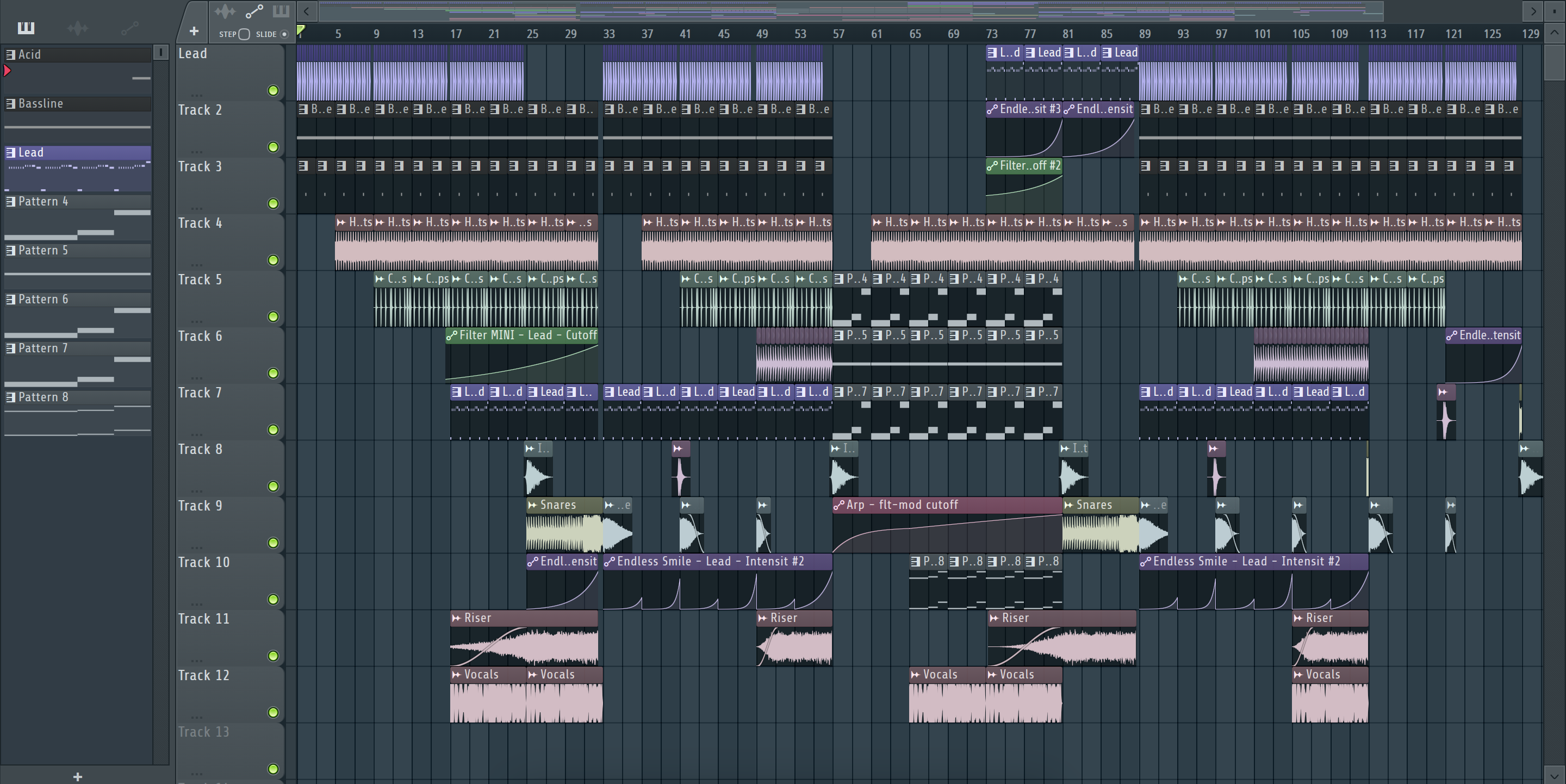
Task: Click the scroll down arrow of vertical scrollbar
Action: [x=1554, y=775]
